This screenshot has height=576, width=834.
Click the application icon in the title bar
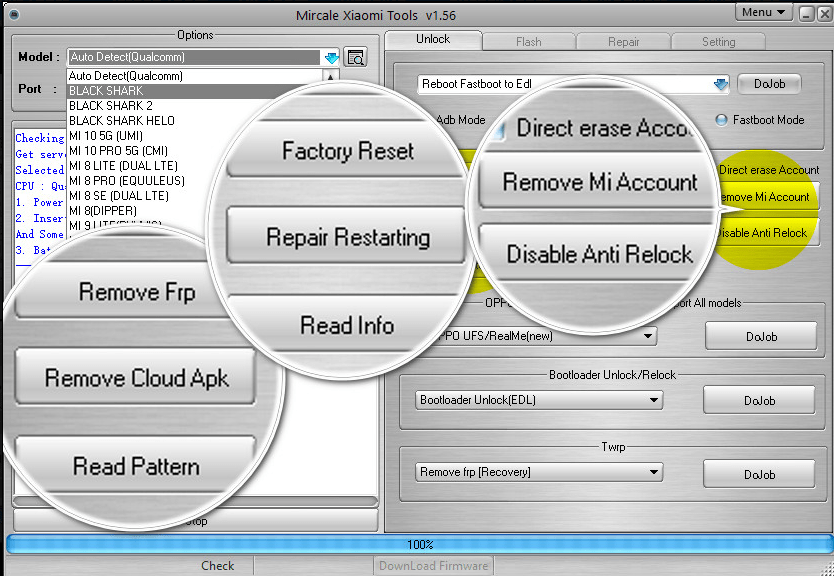[14, 14]
